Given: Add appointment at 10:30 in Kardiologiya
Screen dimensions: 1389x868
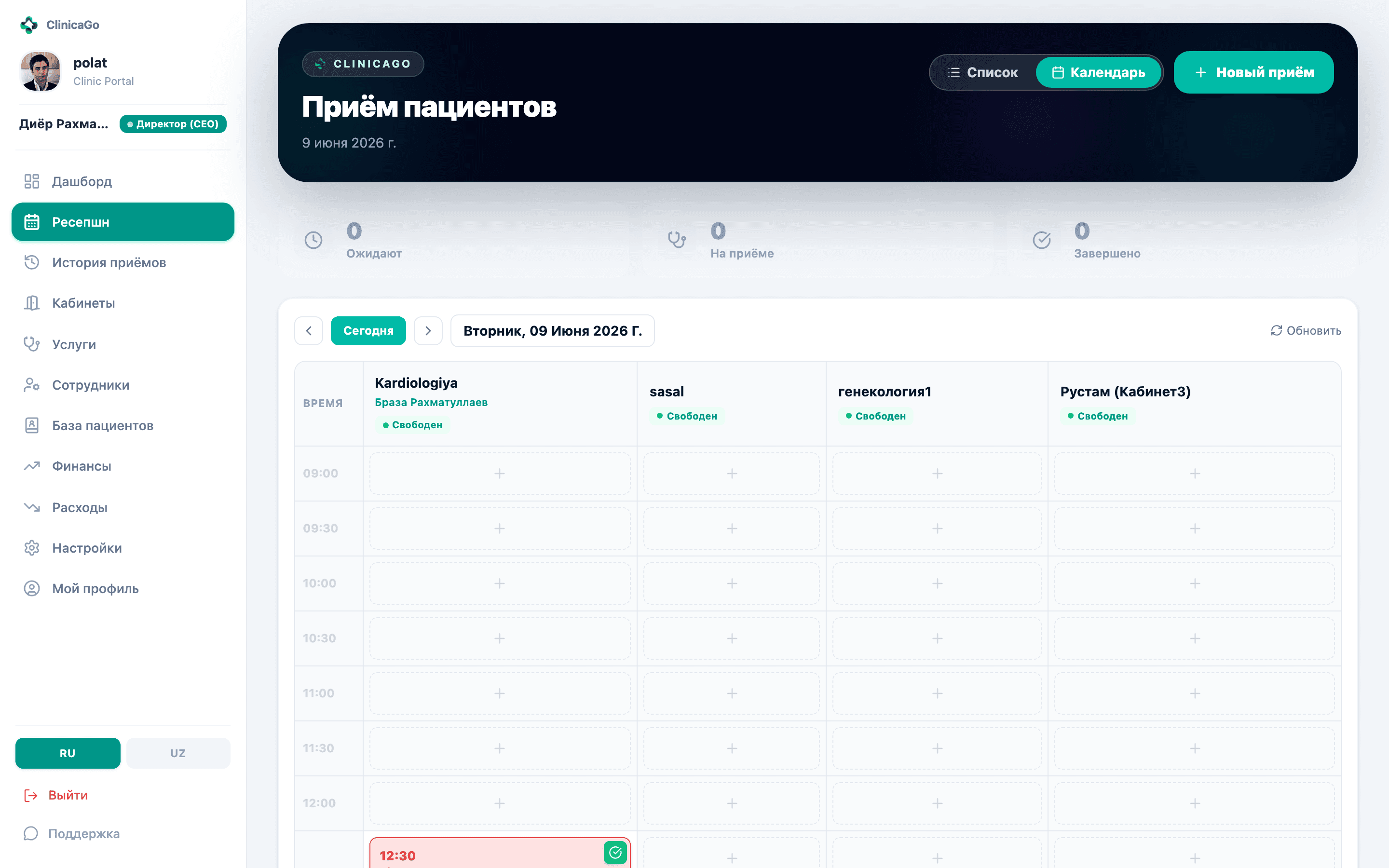Looking at the screenshot, I should 500,638.
